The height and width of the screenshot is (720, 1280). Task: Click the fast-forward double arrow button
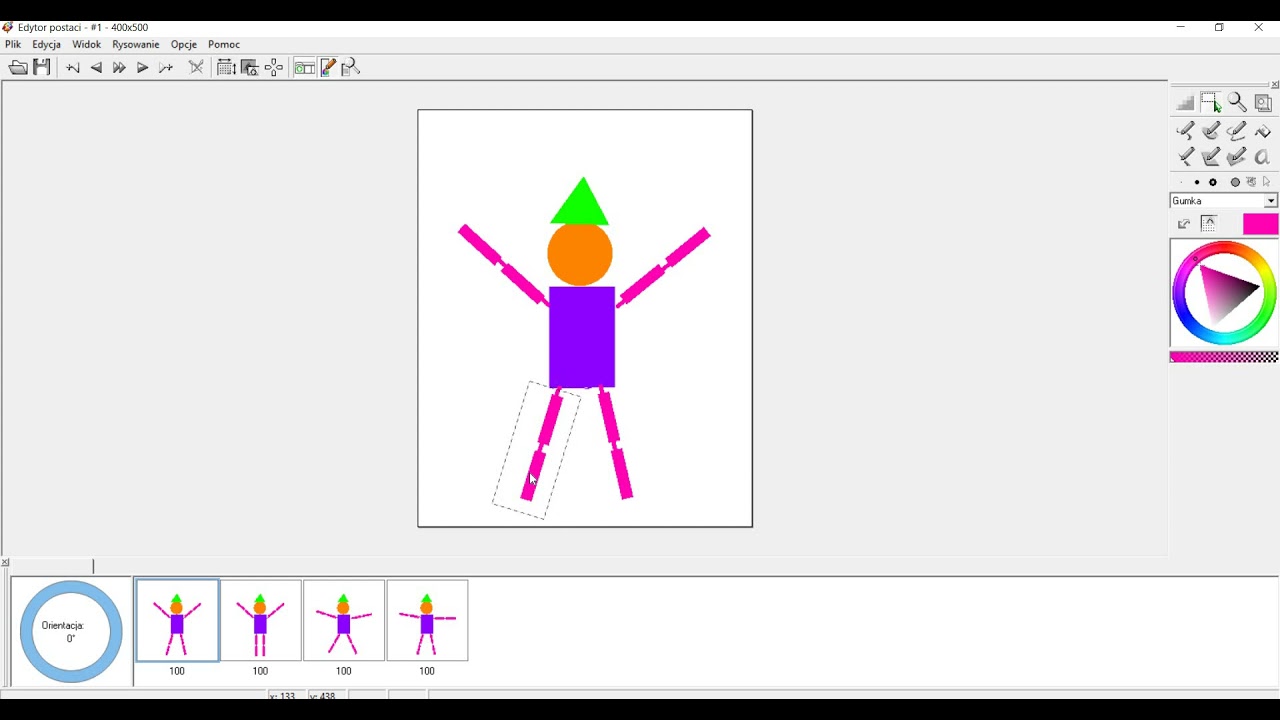point(119,68)
